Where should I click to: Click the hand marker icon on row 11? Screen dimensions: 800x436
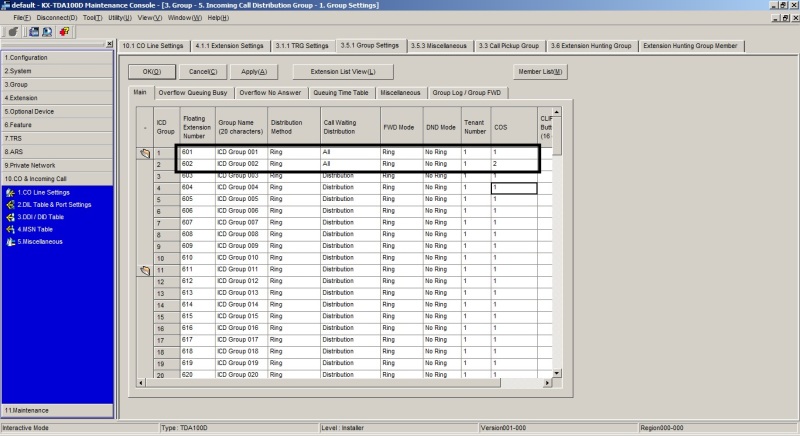145,270
